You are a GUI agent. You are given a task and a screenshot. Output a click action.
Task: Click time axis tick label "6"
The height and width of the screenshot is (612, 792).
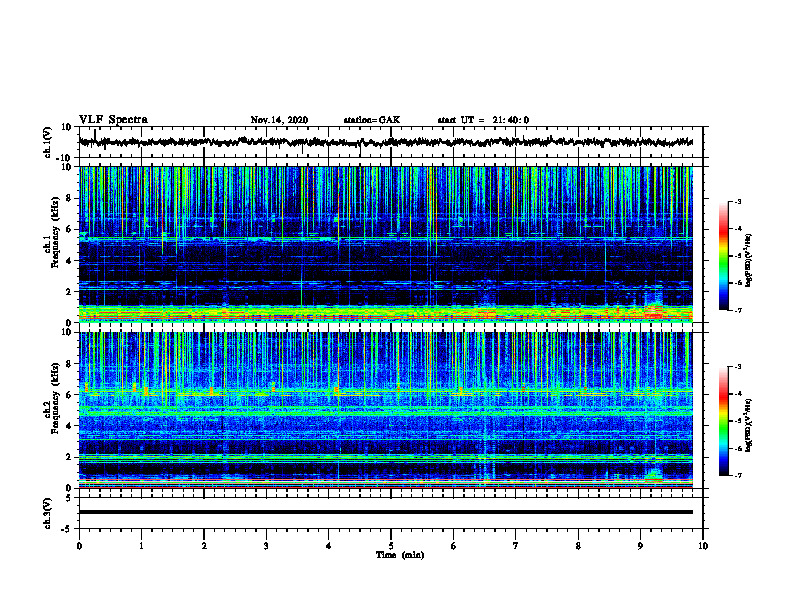[x=454, y=546]
